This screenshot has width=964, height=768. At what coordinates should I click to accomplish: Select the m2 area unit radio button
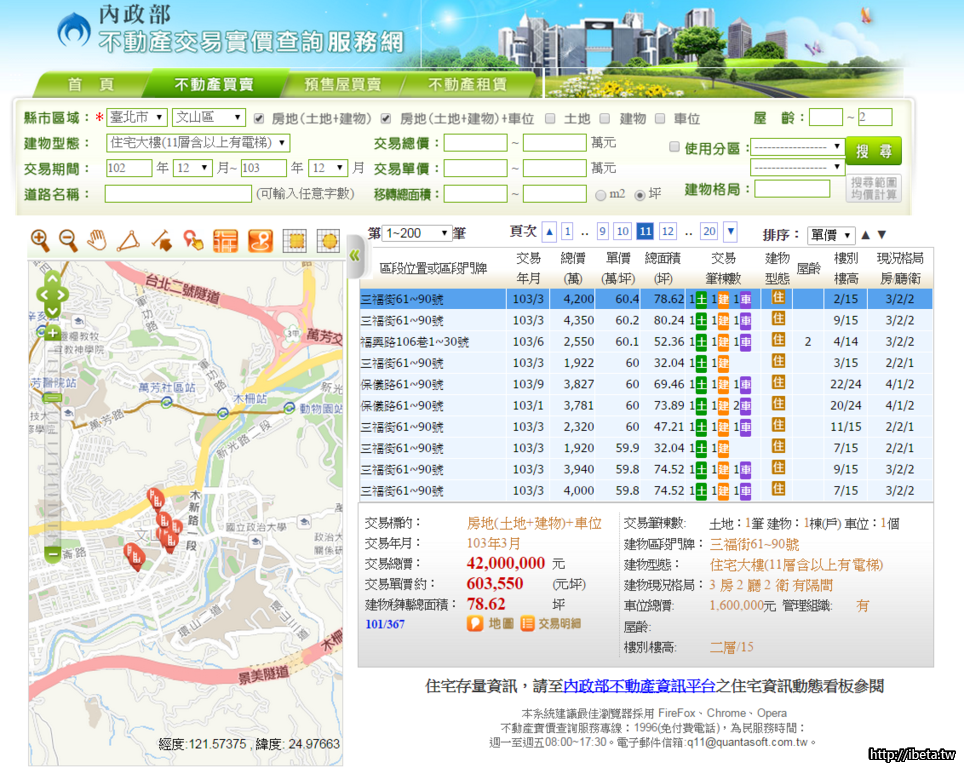(601, 195)
